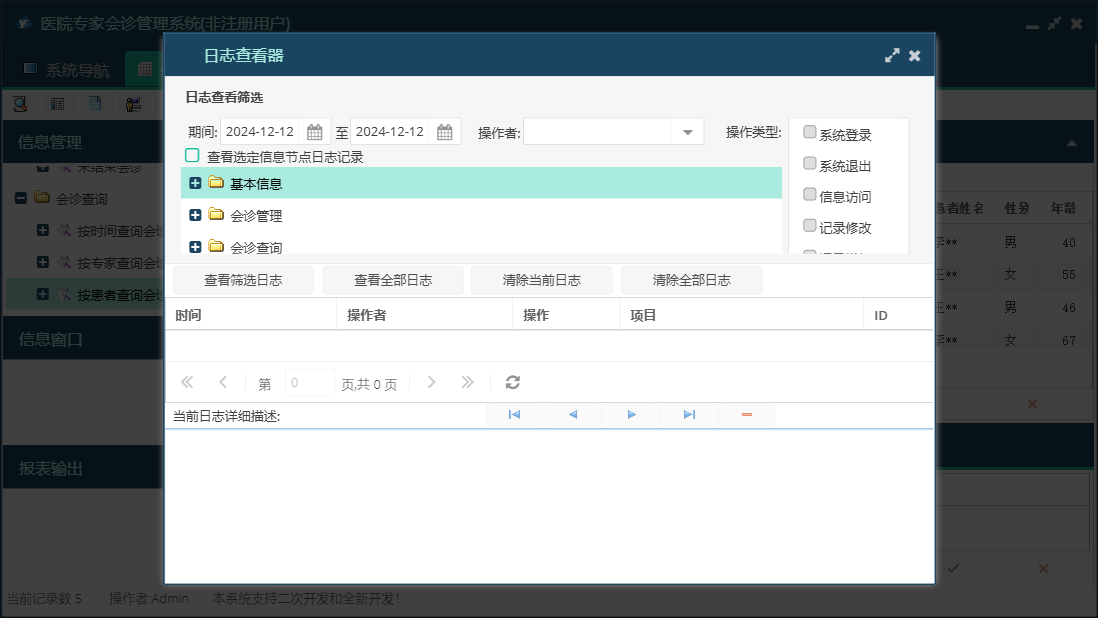Jump to last log detail record

(689, 414)
